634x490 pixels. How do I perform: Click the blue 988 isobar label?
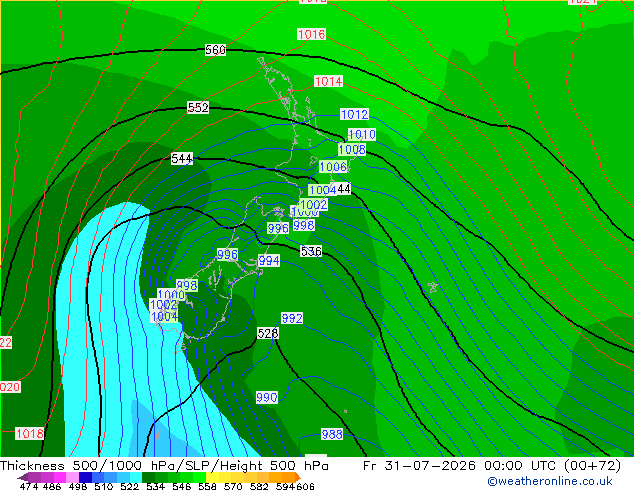(x=332, y=435)
